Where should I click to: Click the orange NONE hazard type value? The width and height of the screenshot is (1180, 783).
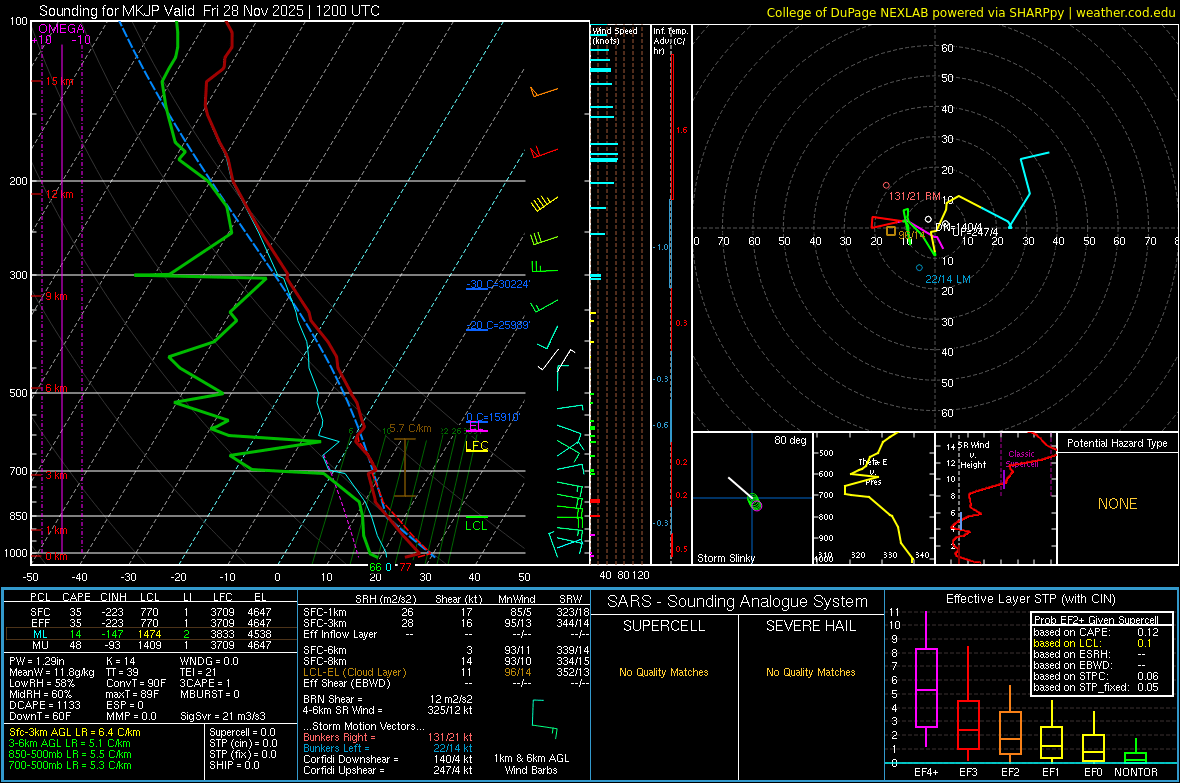[x=1117, y=504]
